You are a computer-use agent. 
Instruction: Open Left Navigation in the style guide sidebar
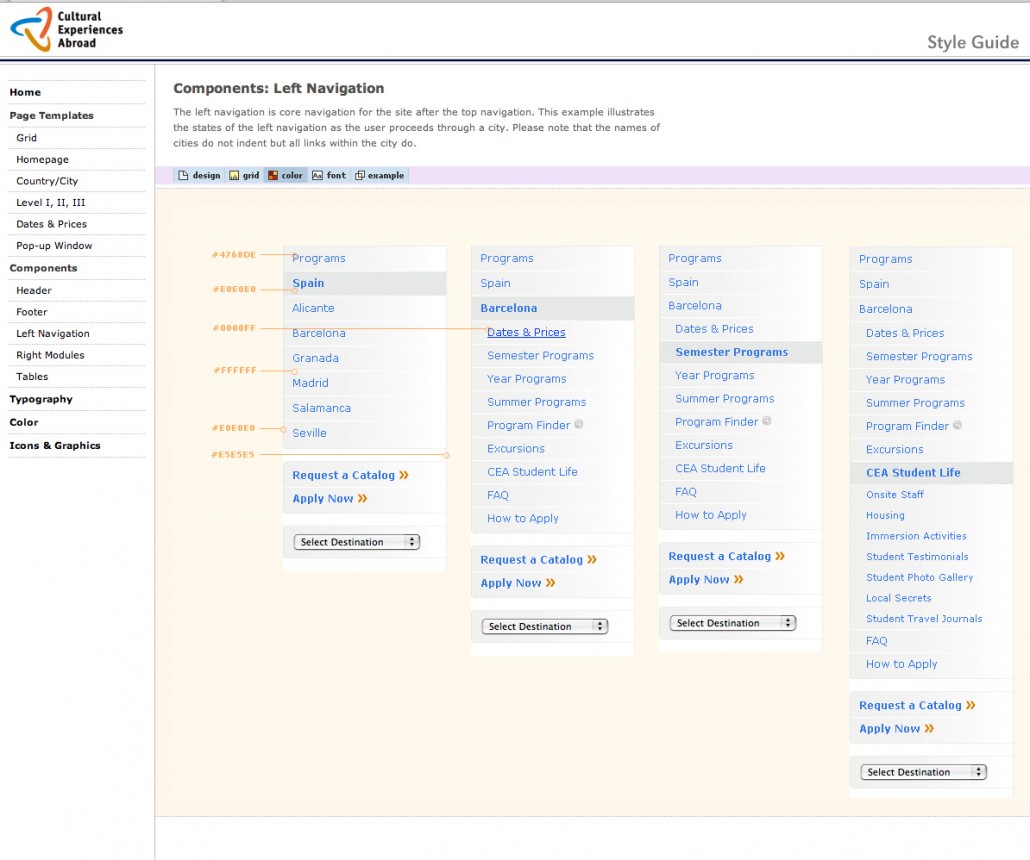pyautogui.click(x=53, y=334)
